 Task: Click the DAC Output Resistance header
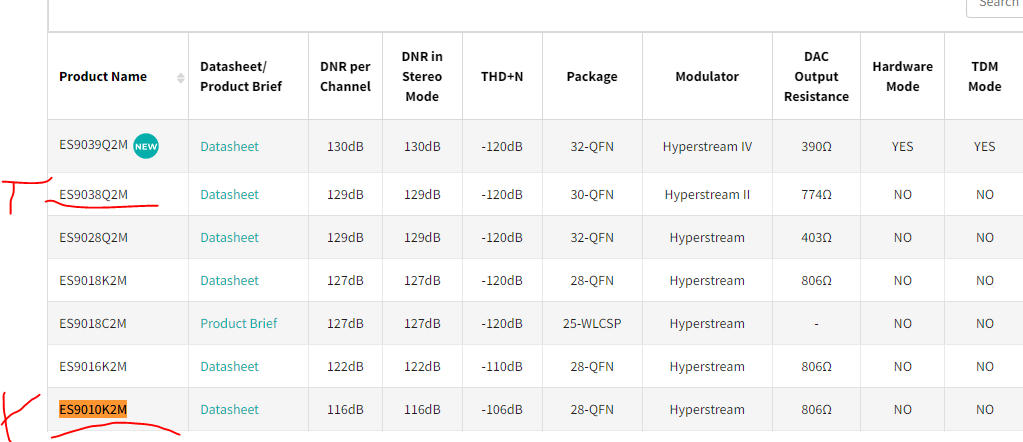[816, 77]
